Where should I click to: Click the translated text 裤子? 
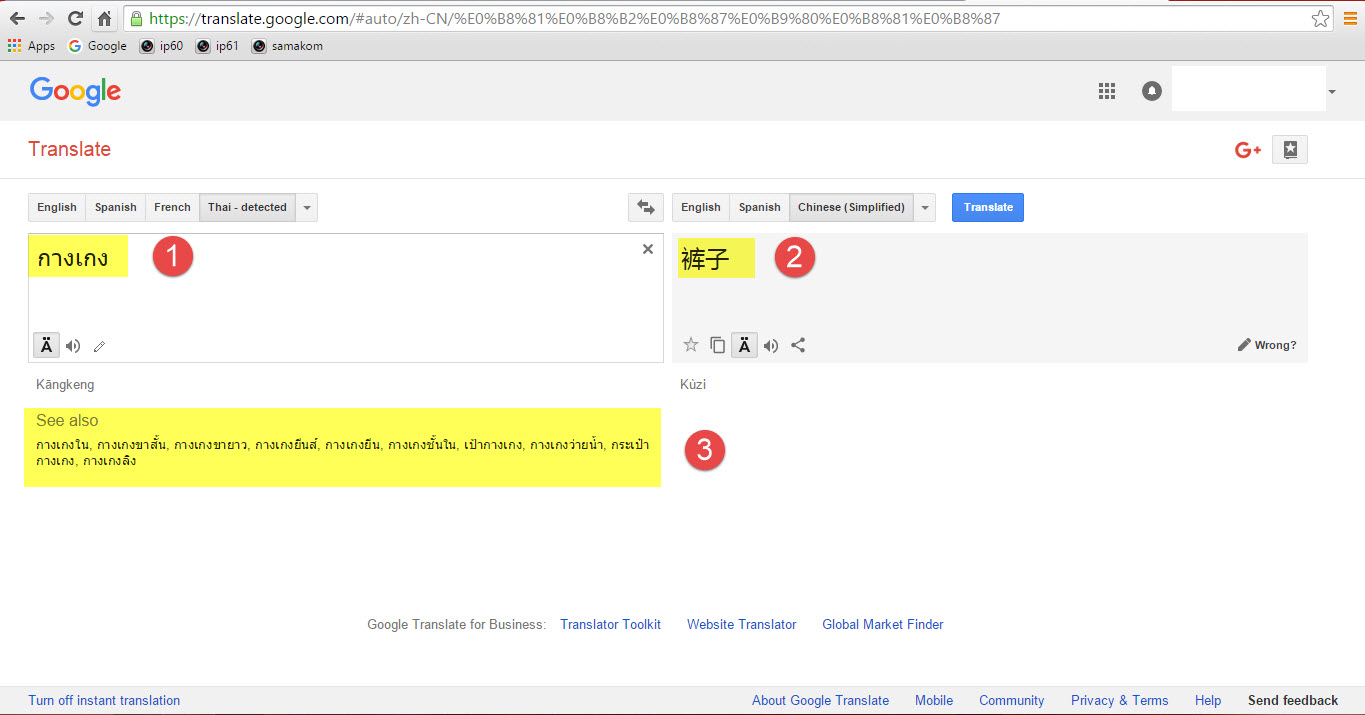(x=706, y=260)
